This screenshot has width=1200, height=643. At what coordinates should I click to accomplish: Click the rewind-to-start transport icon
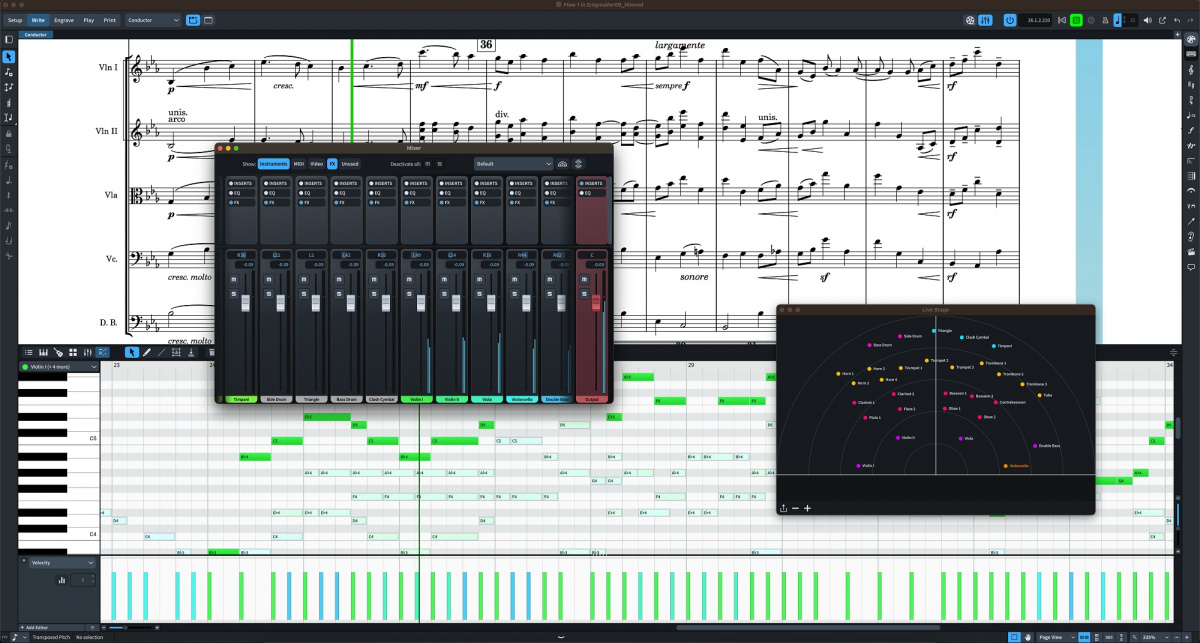[1062, 20]
